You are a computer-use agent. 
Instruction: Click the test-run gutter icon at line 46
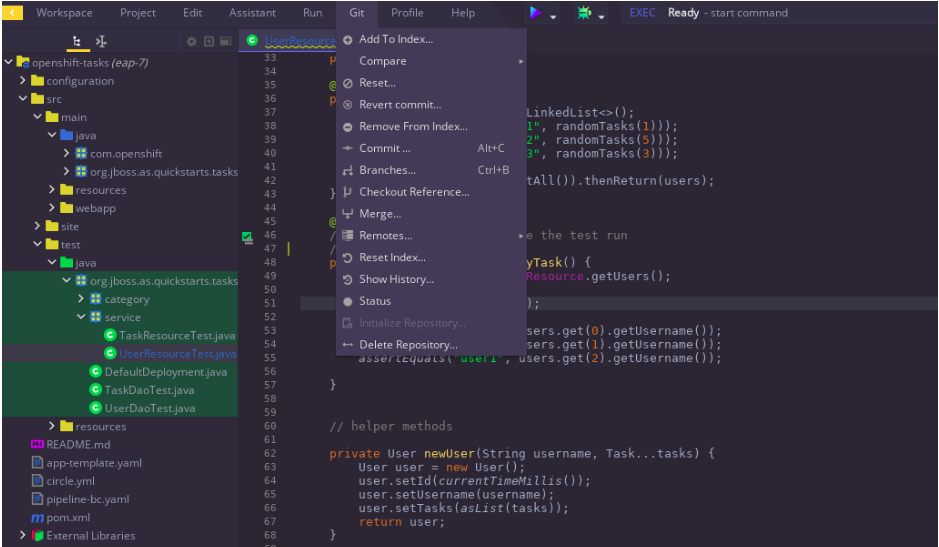(247, 237)
